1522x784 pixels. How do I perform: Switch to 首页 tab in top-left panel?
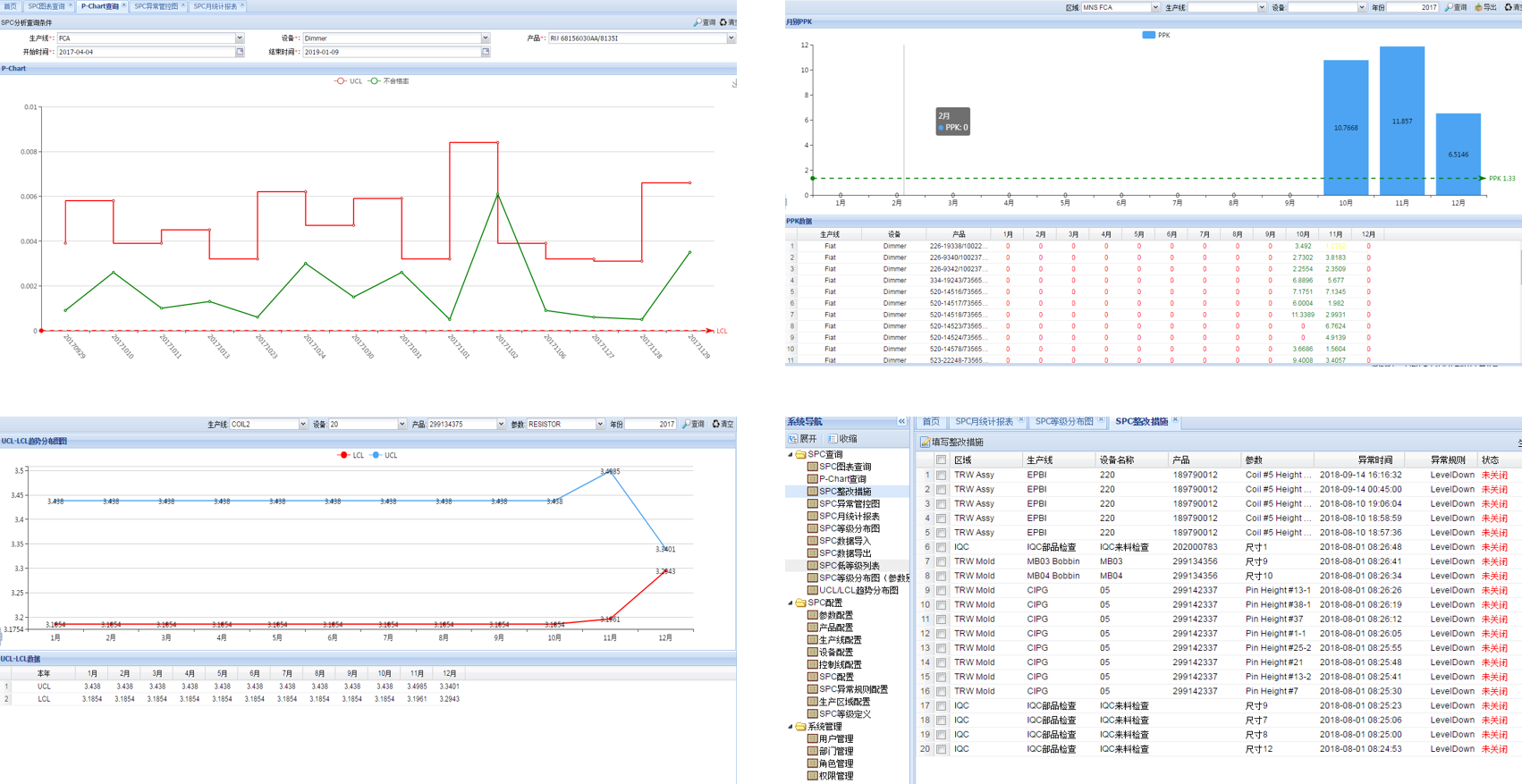[11, 6]
